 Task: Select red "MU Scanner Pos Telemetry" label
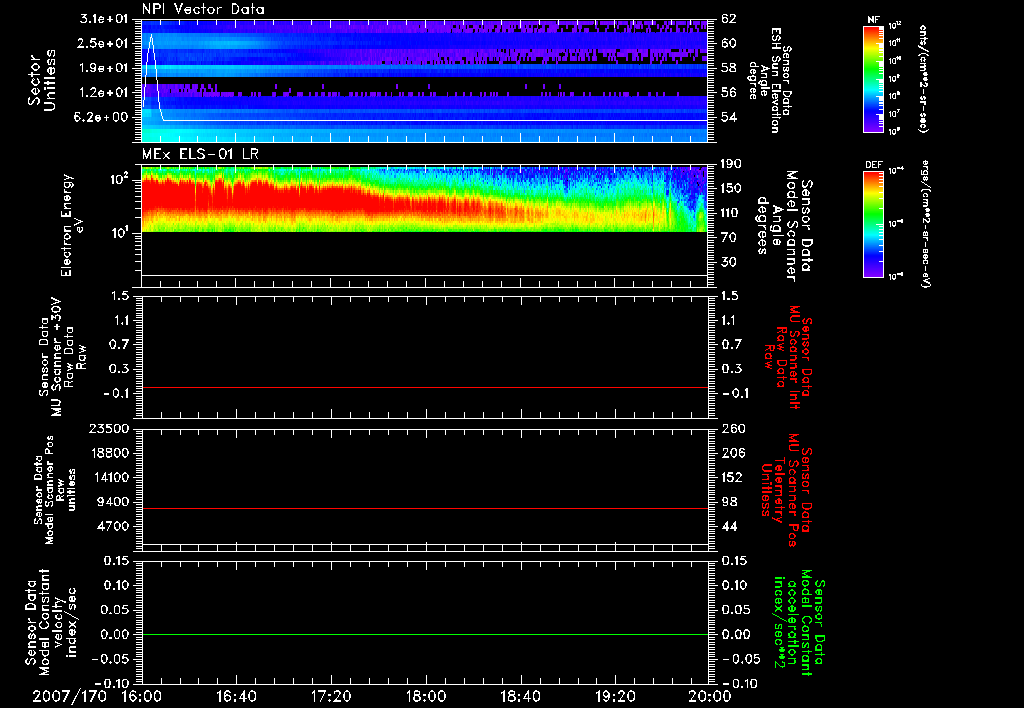[787, 490]
